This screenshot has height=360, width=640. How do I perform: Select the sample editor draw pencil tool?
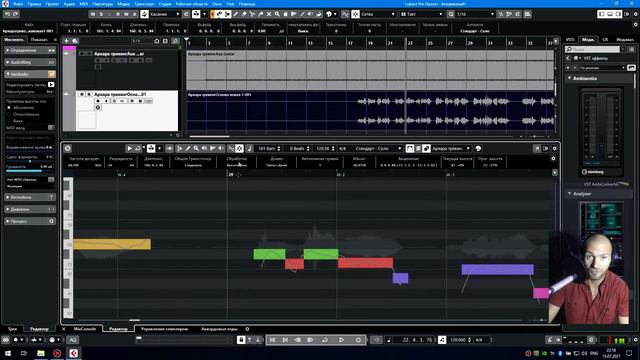click(x=188, y=149)
